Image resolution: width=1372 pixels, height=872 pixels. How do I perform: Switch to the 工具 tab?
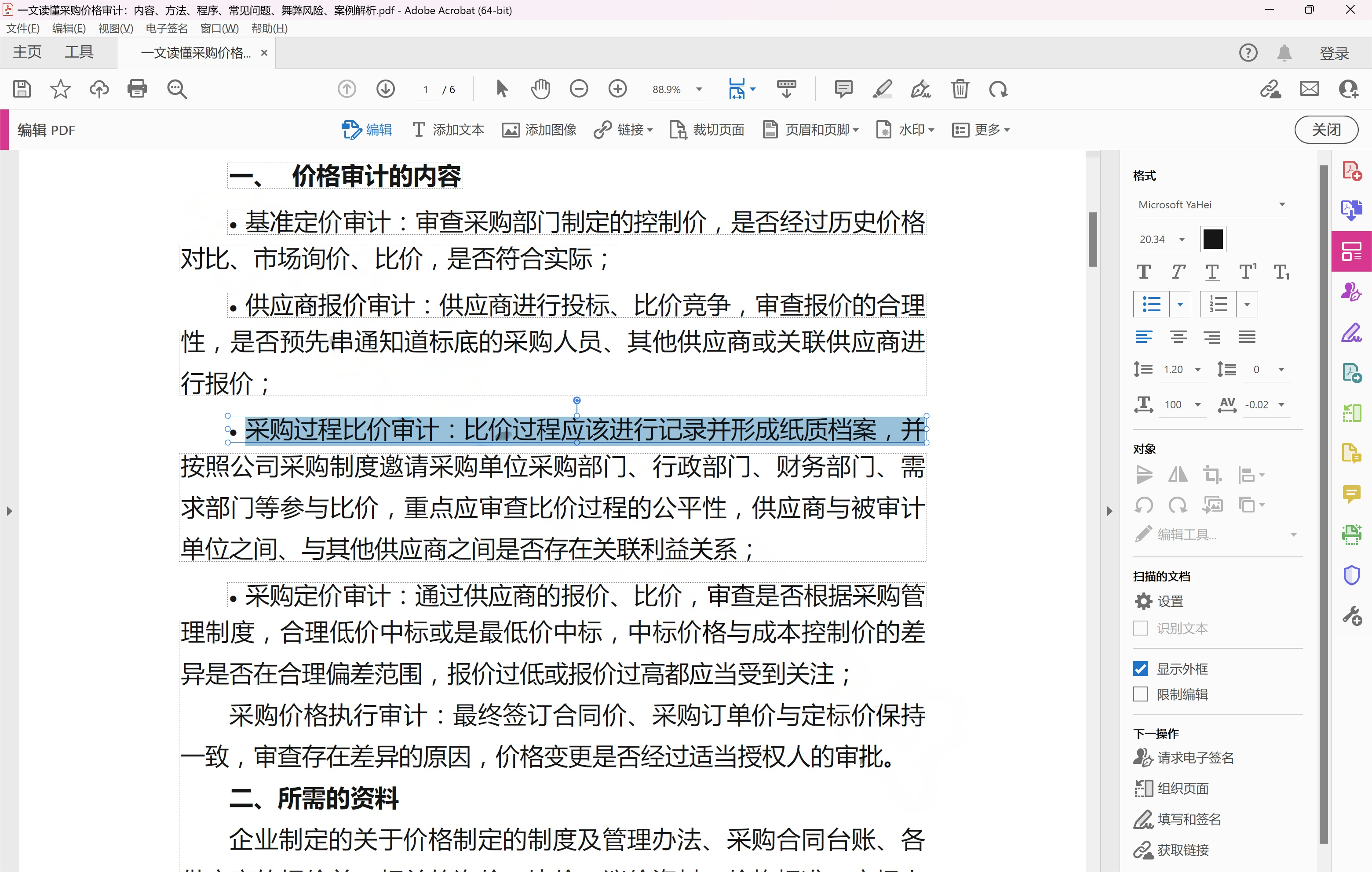coord(79,52)
